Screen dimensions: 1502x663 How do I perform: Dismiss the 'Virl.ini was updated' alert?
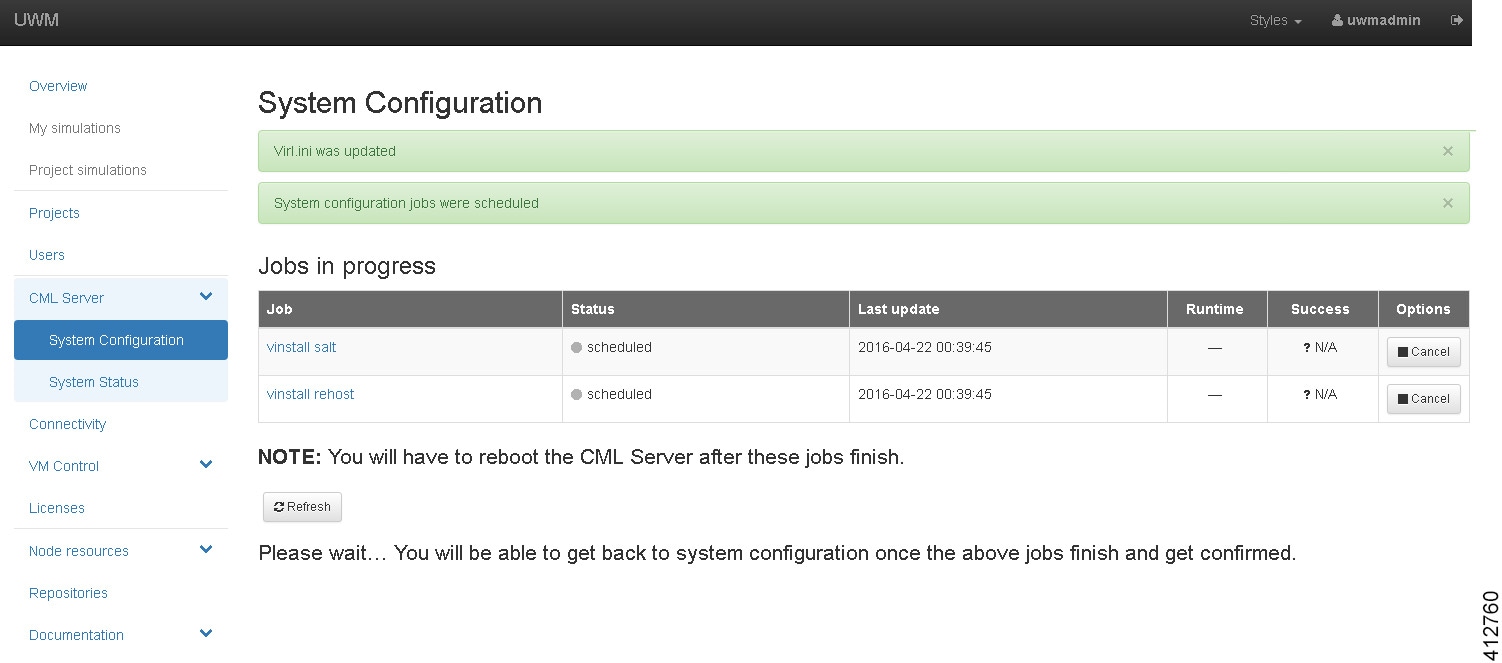(1447, 151)
